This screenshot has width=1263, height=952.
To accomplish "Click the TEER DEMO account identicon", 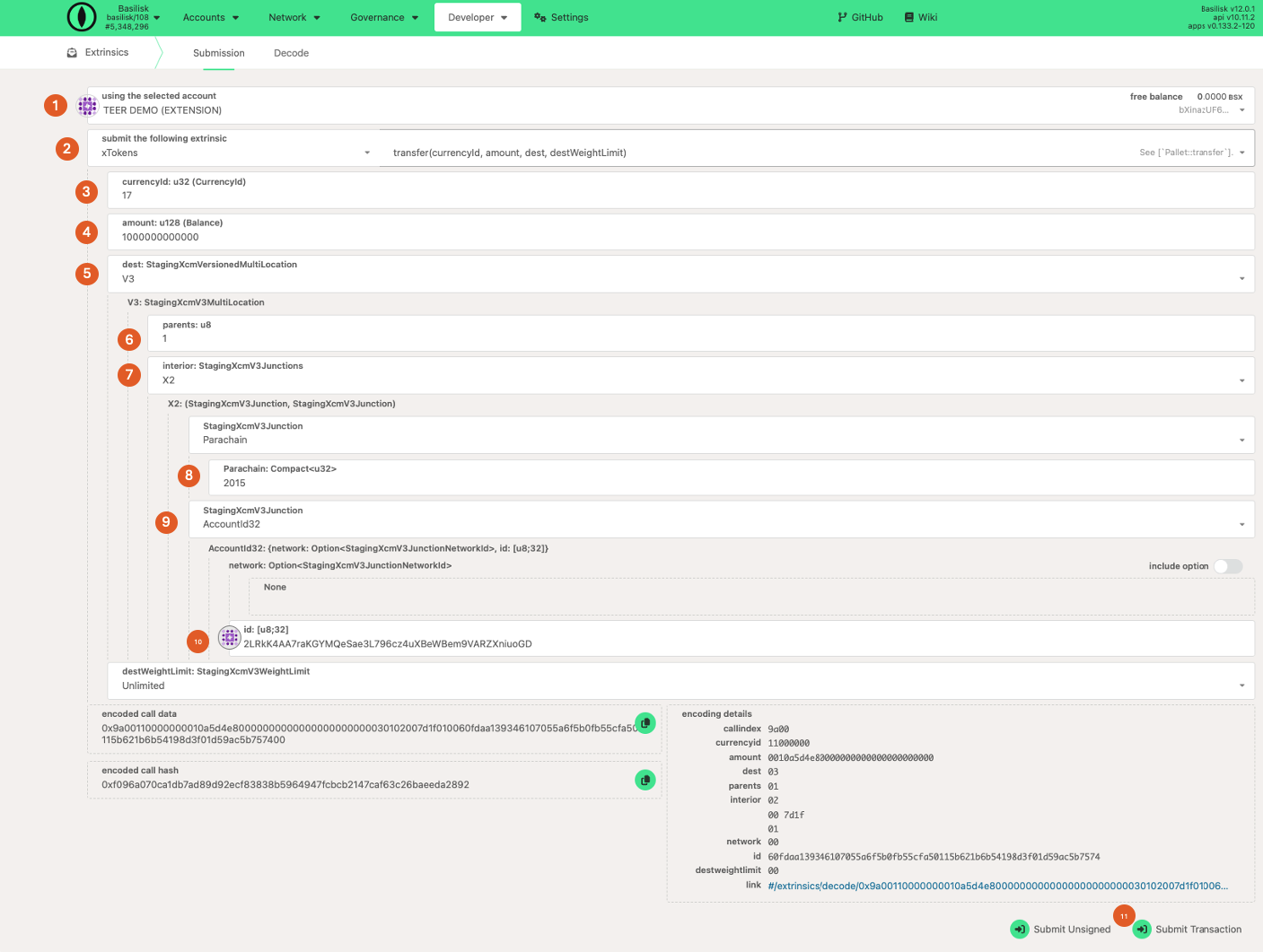I will point(87,106).
